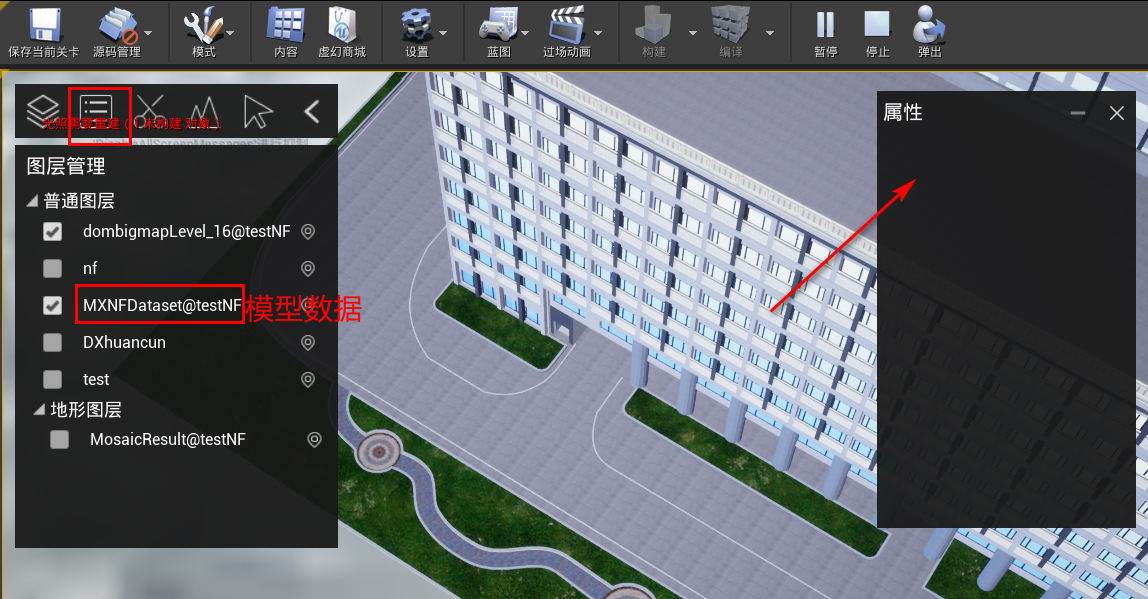
Task: Uncheck dombigmapLevel_16@testNF layer checkbox
Action: point(53,231)
